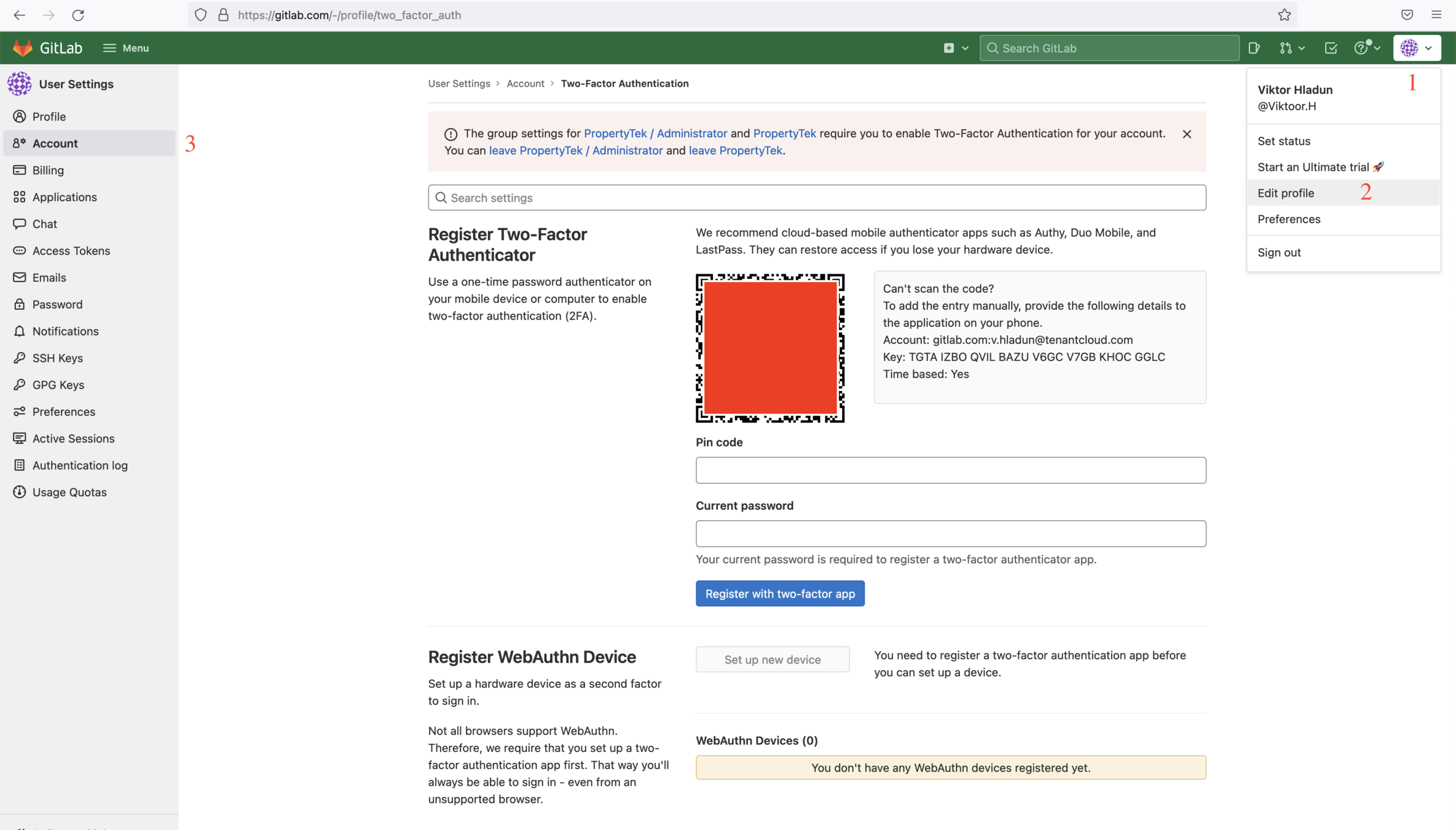This screenshot has height=830, width=1456.
Task: Expand the help question mark dropdown
Action: pyautogui.click(x=1367, y=48)
